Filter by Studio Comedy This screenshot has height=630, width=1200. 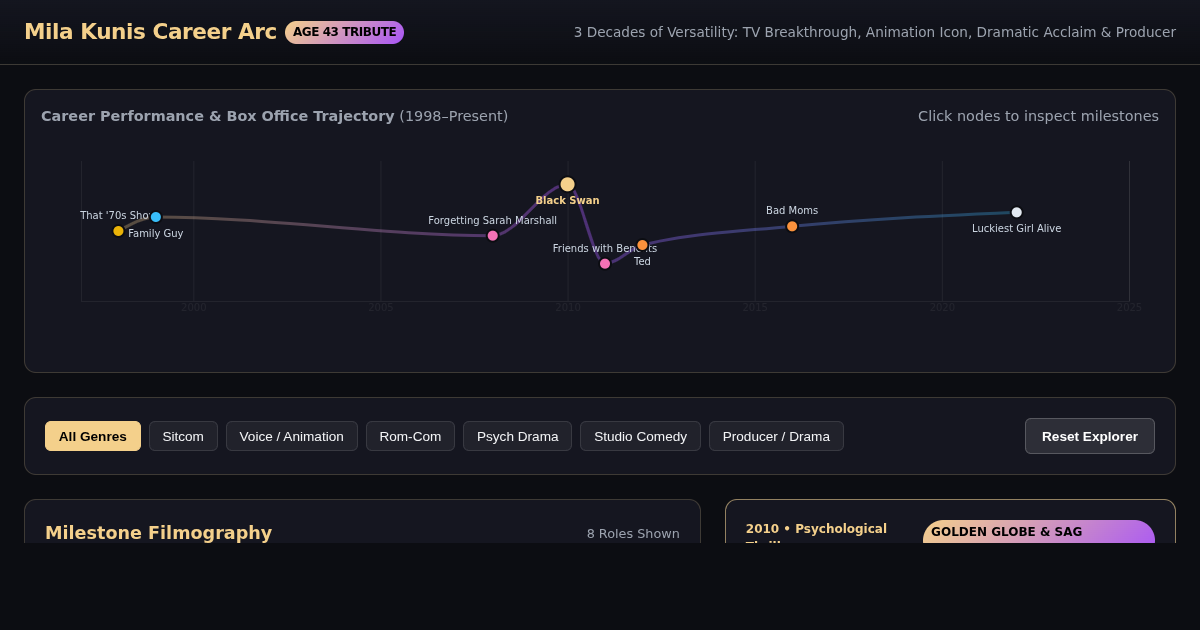coord(641,436)
